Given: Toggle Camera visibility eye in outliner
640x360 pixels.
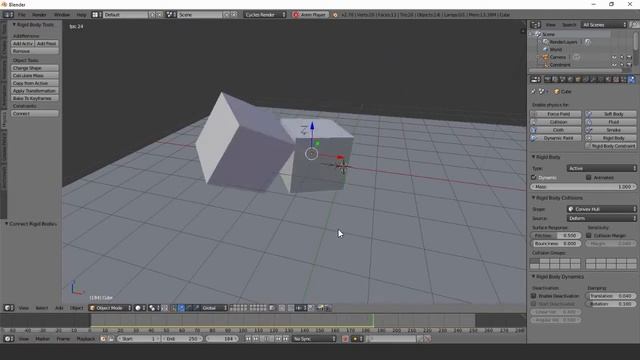Looking at the screenshot, I should coord(614,57).
